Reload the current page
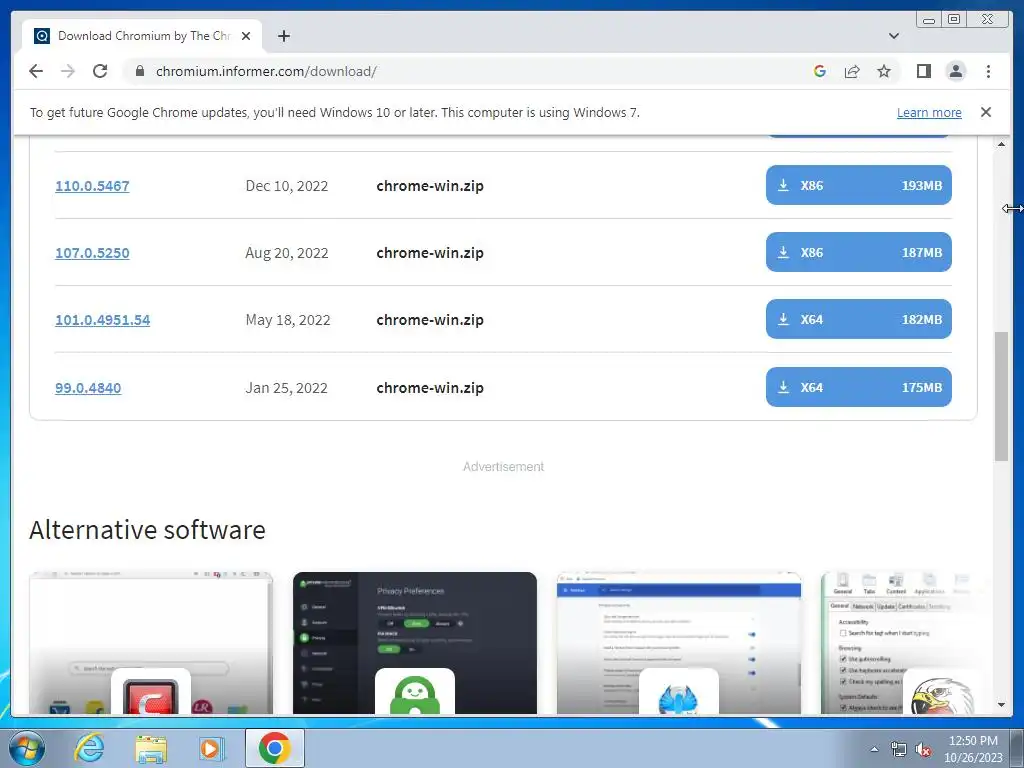 [x=100, y=71]
